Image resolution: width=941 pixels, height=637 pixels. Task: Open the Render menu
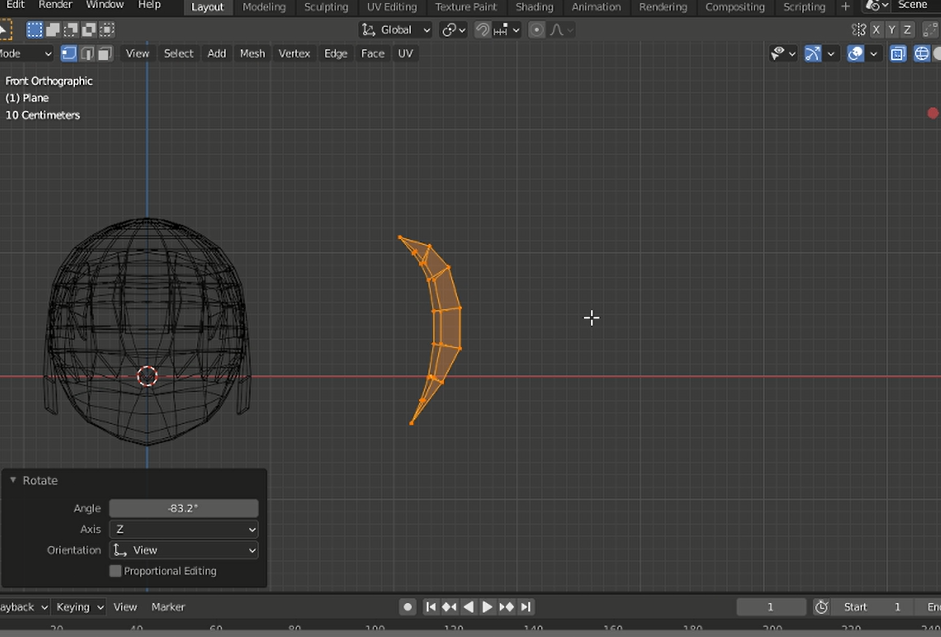point(55,5)
